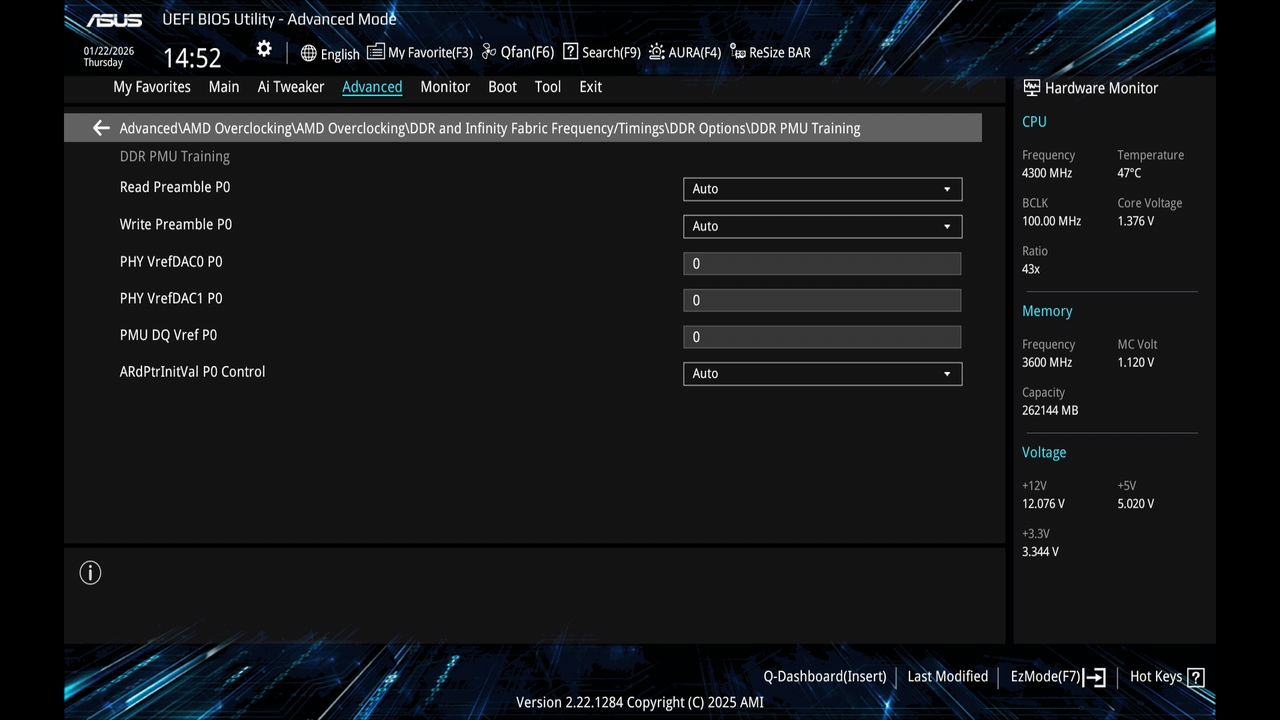The width and height of the screenshot is (1280, 720).
Task: Open the Qfan(F6) fan control utility
Action: tap(516, 52)
